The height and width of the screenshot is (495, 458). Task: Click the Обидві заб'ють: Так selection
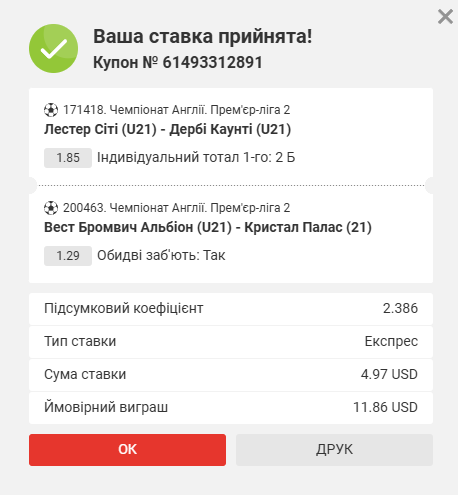click(161, 255)
